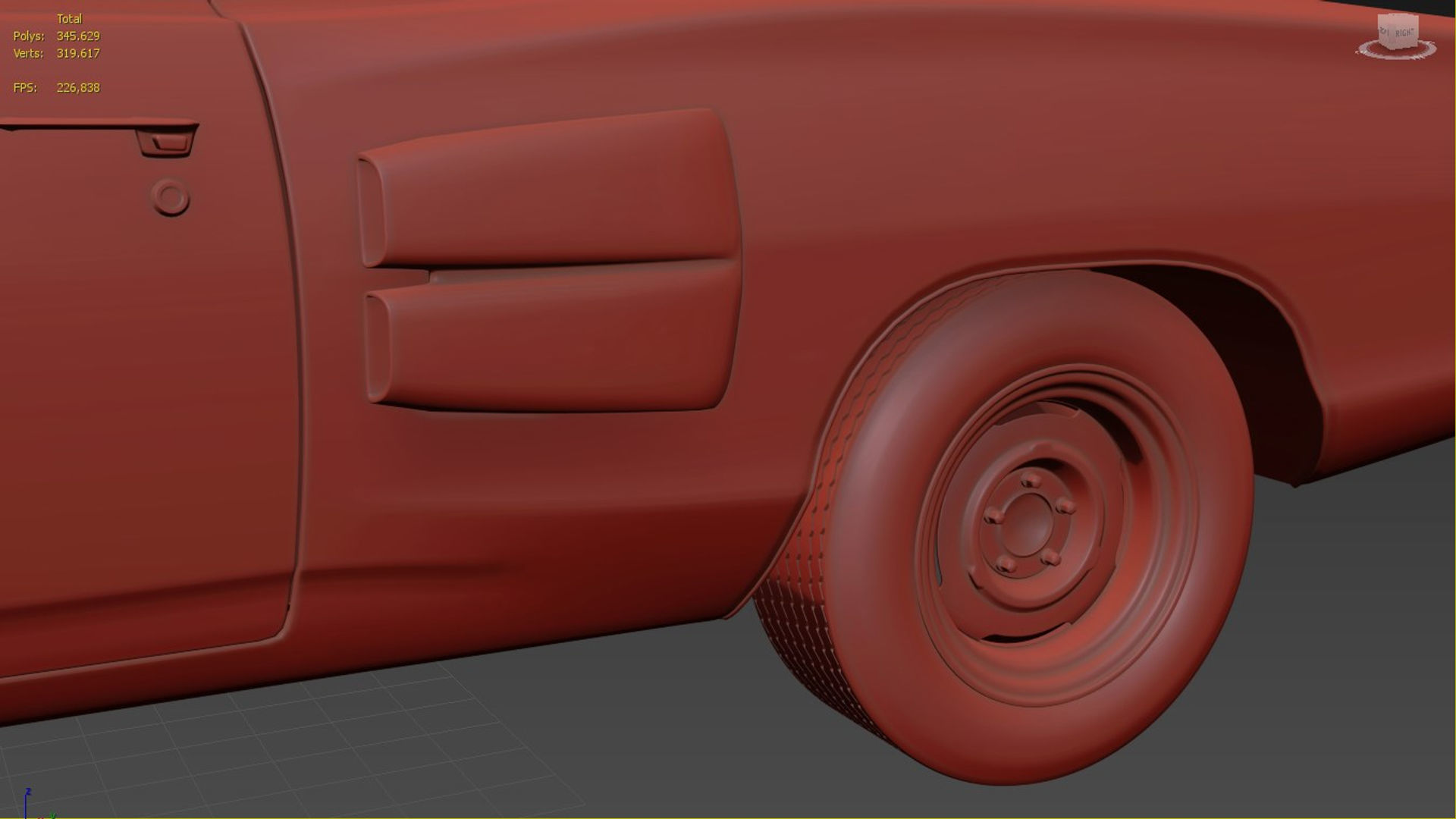Click the Total label above the statistics
The height and width of the screenshot is (819, 1456).
tap(71, 18)
